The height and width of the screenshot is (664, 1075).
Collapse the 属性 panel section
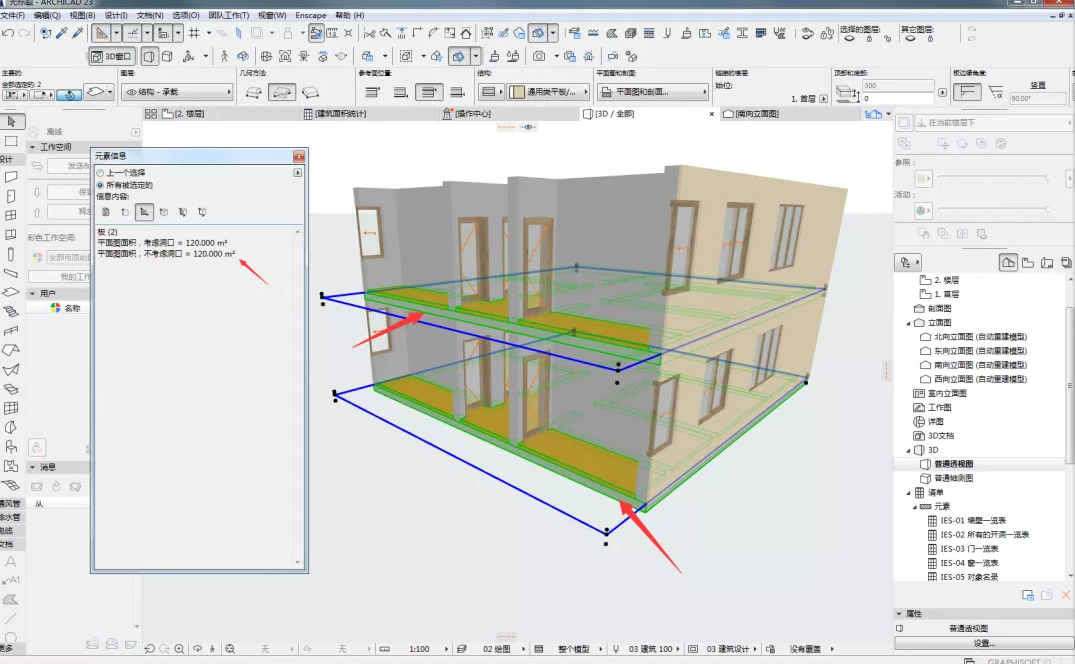coord(899,614)
